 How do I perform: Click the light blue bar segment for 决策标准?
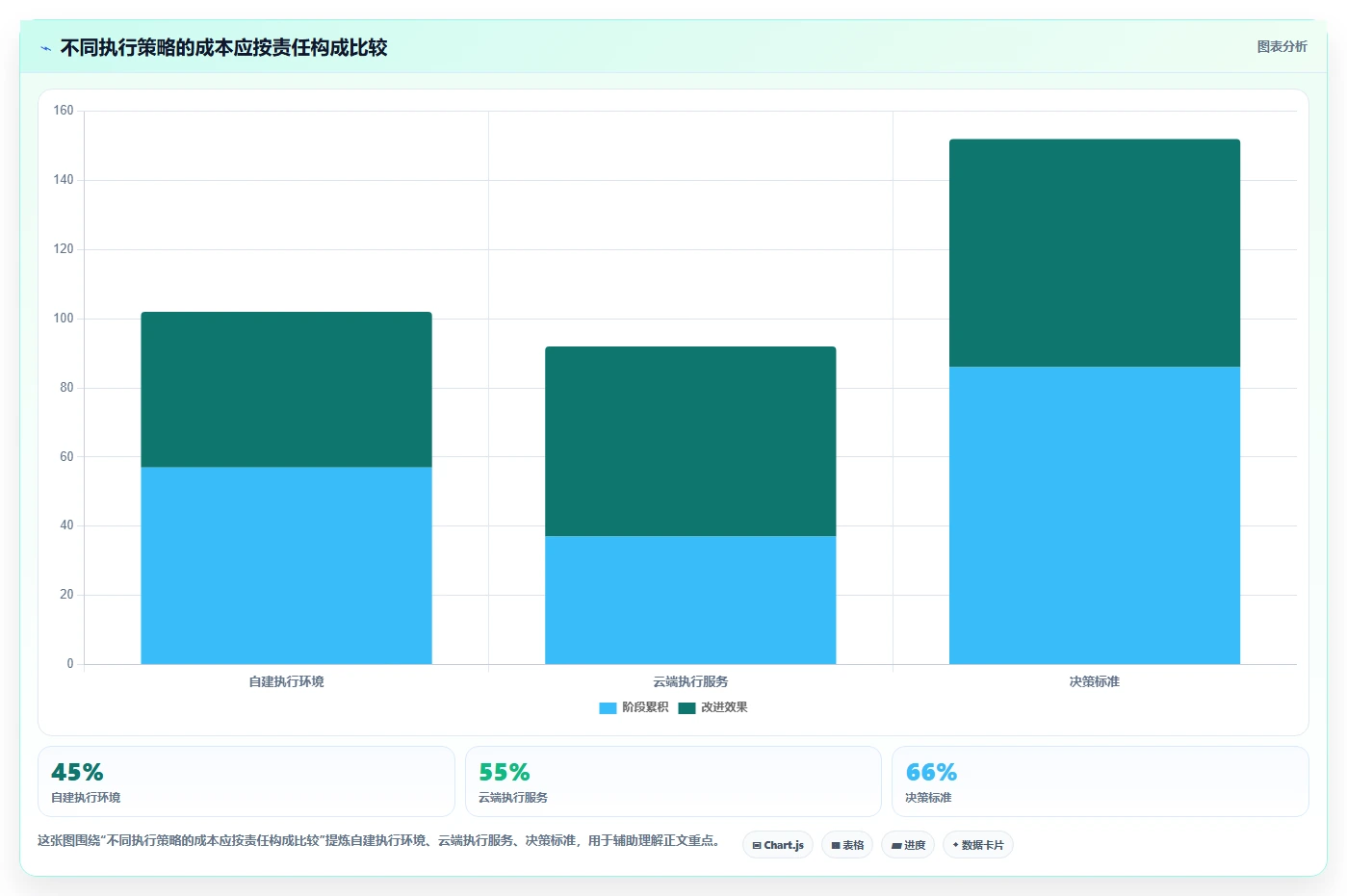tap(1095, 515)
